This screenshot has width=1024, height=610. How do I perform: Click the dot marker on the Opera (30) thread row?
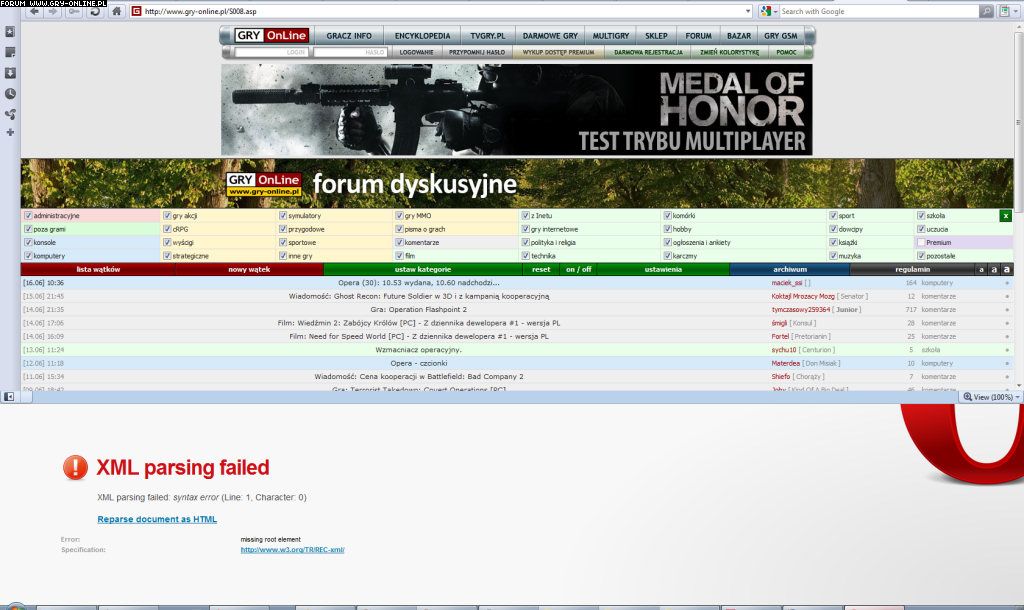(x=1006, y=283)
